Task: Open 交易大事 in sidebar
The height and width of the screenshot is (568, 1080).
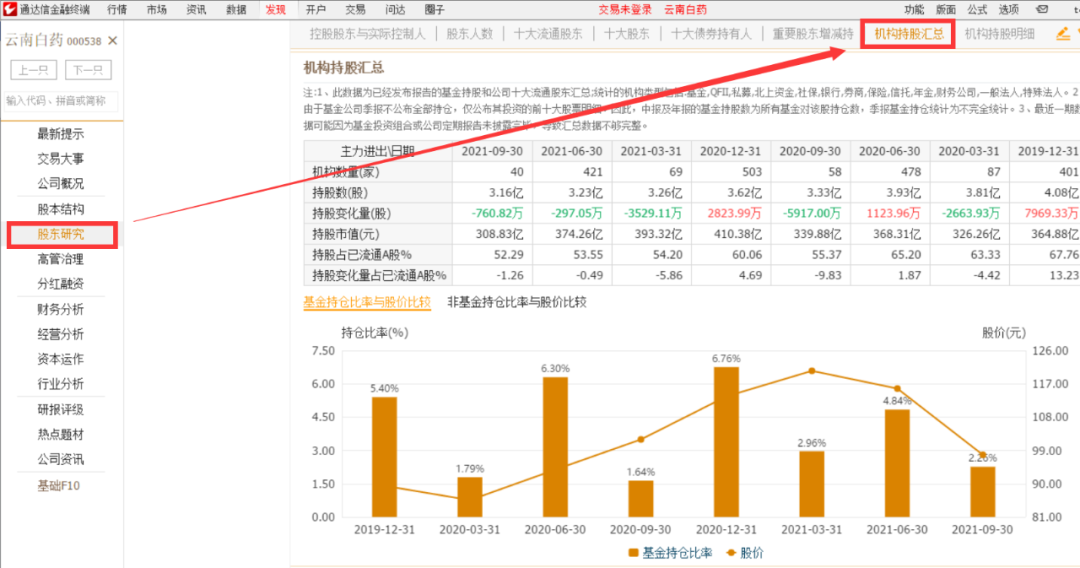Action: (61, 158)
